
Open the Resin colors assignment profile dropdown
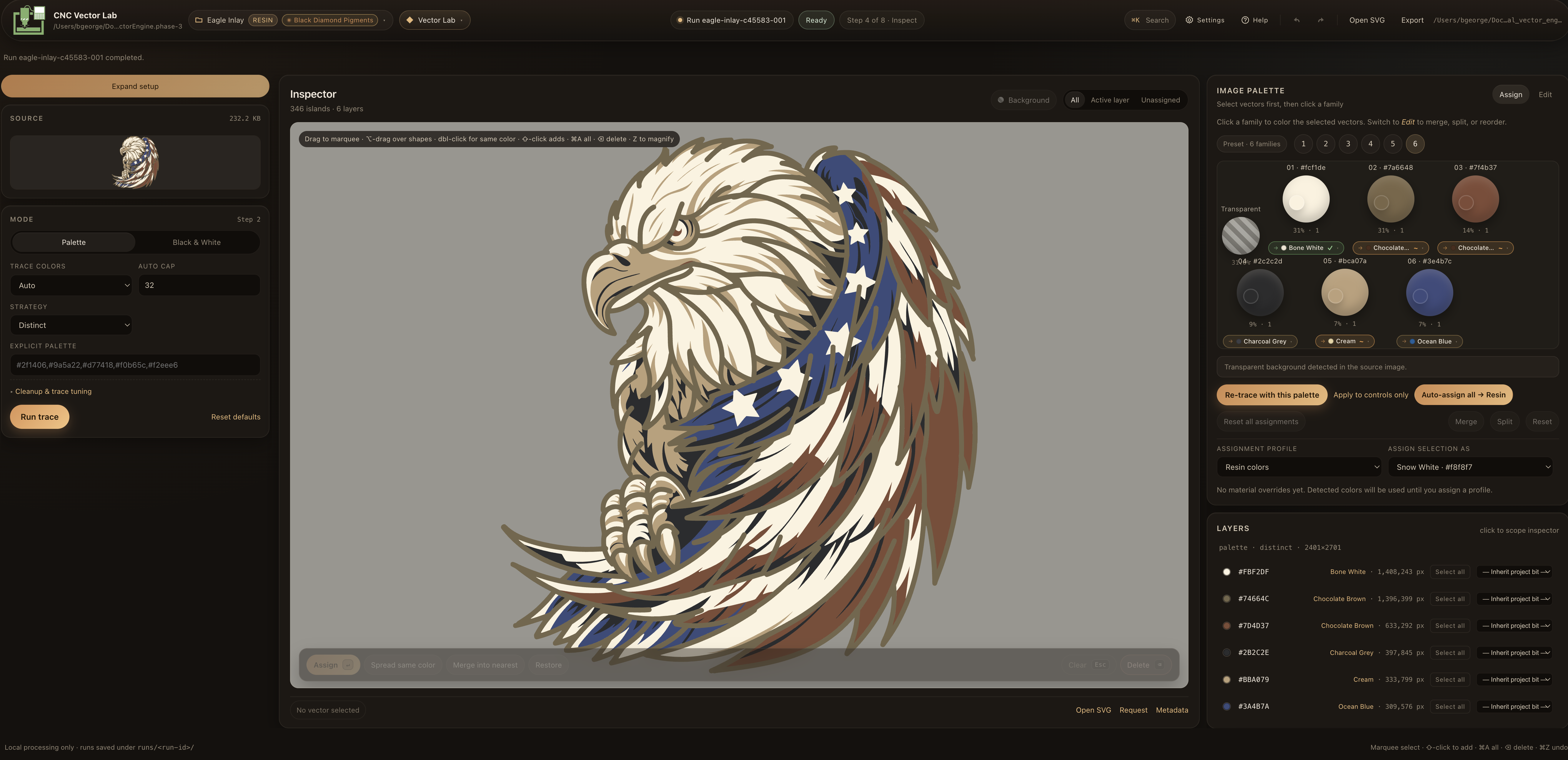1299,467
